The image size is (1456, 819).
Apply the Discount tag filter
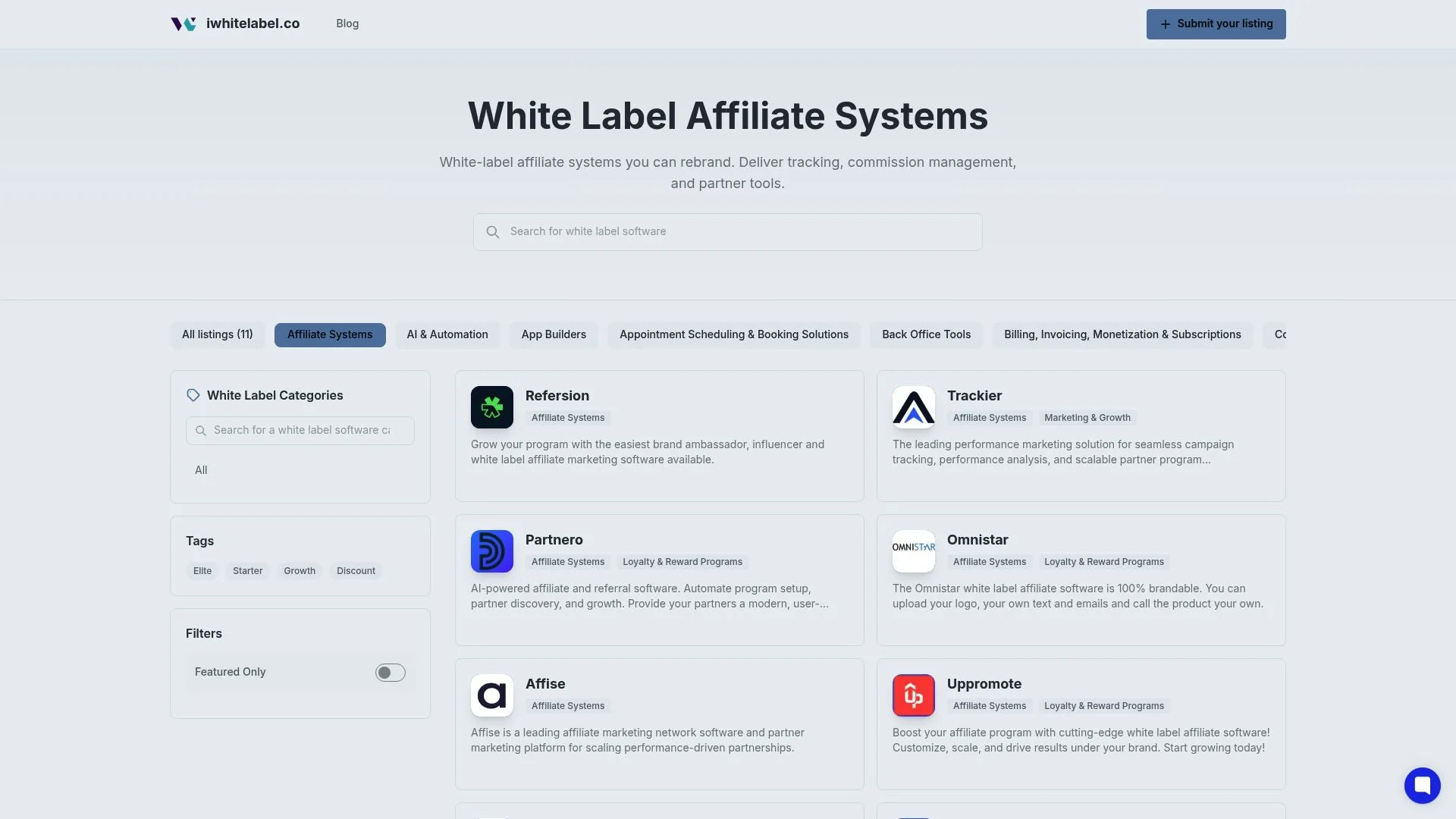point(355,570)
